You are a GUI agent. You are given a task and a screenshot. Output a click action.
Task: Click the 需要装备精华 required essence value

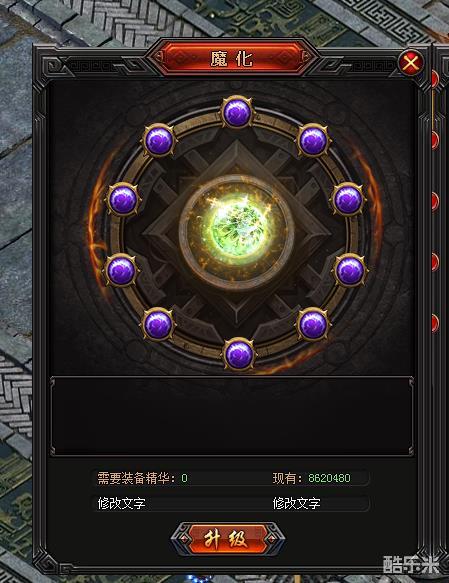184,478
